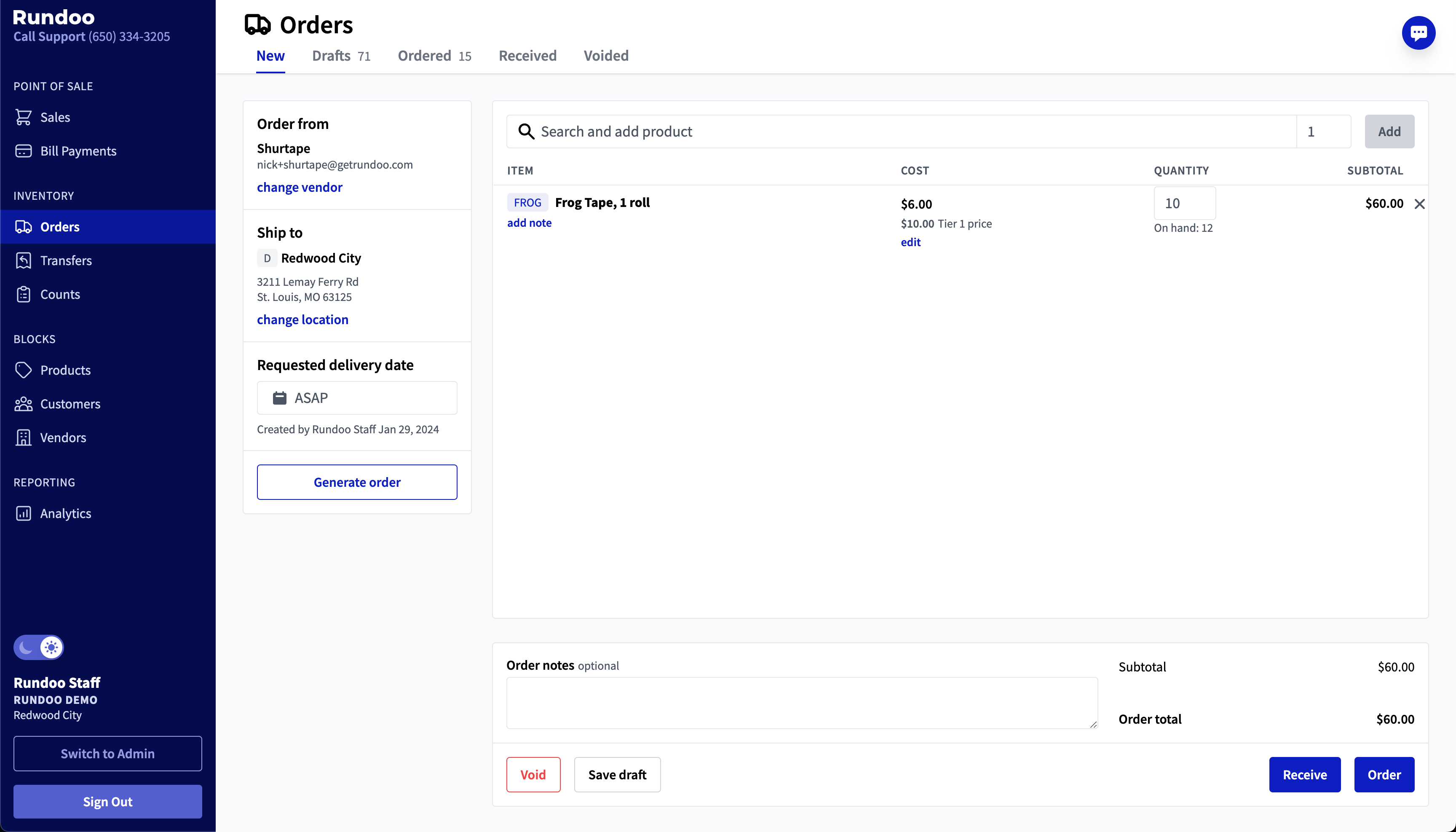Image resolution: width=1456 pixels, height=832 pixels.
Task: Click the Transfers icon in sidebar
Action: tap(24, 260)
